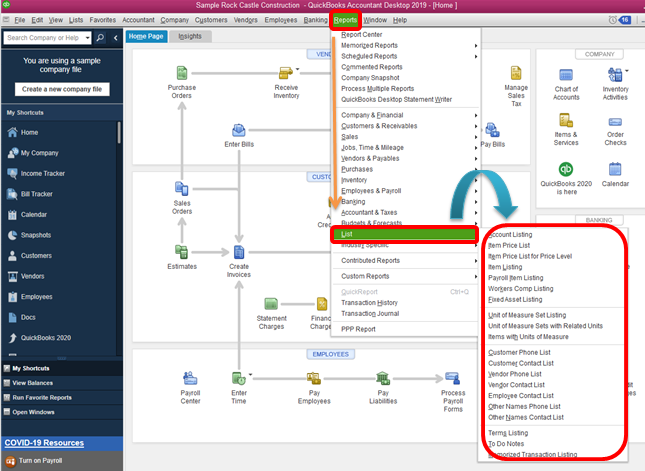
Task: Click the My Shortcuts list scrollbar
Action: click(x=119, y=132)
